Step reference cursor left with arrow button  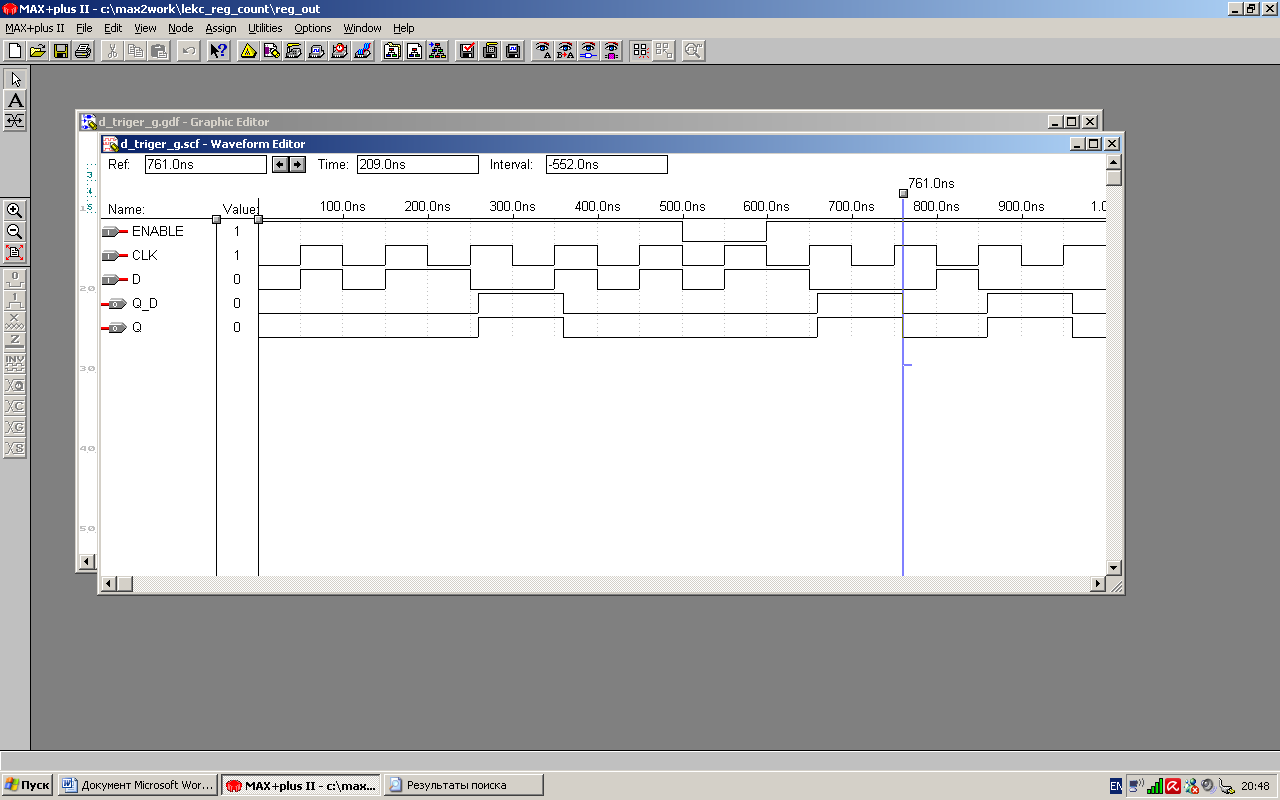tap(281, 164)
